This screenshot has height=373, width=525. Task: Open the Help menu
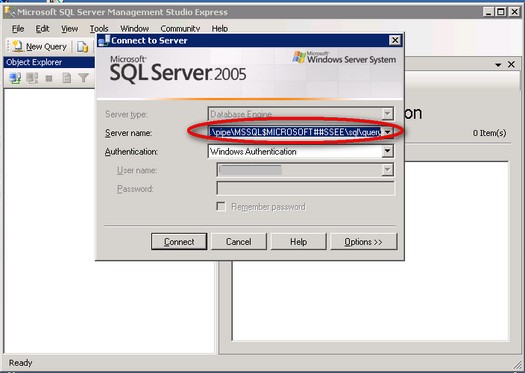point(220,29)
